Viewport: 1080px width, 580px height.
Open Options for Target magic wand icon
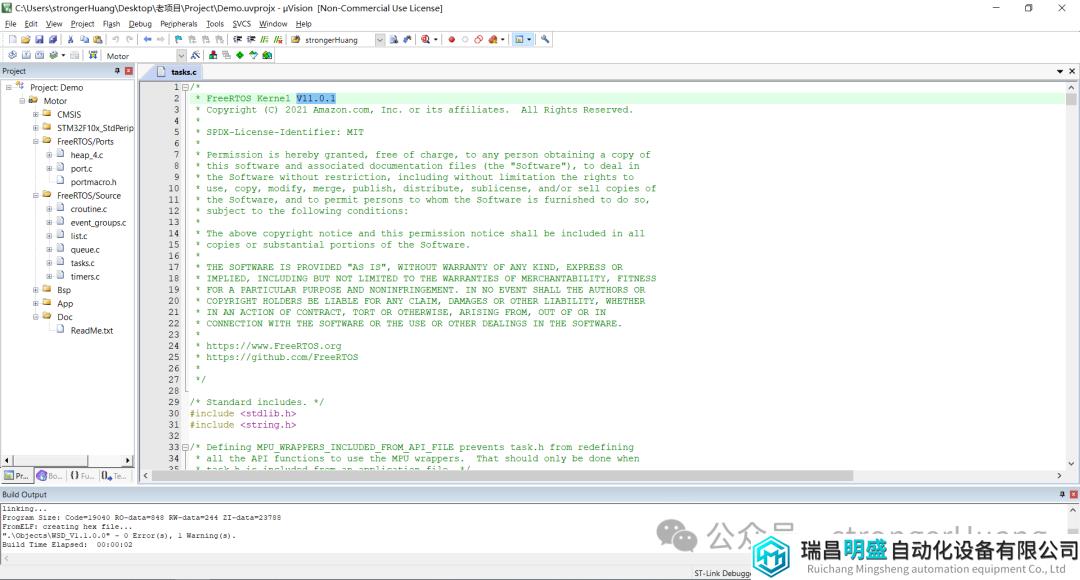tap(196, 56)
